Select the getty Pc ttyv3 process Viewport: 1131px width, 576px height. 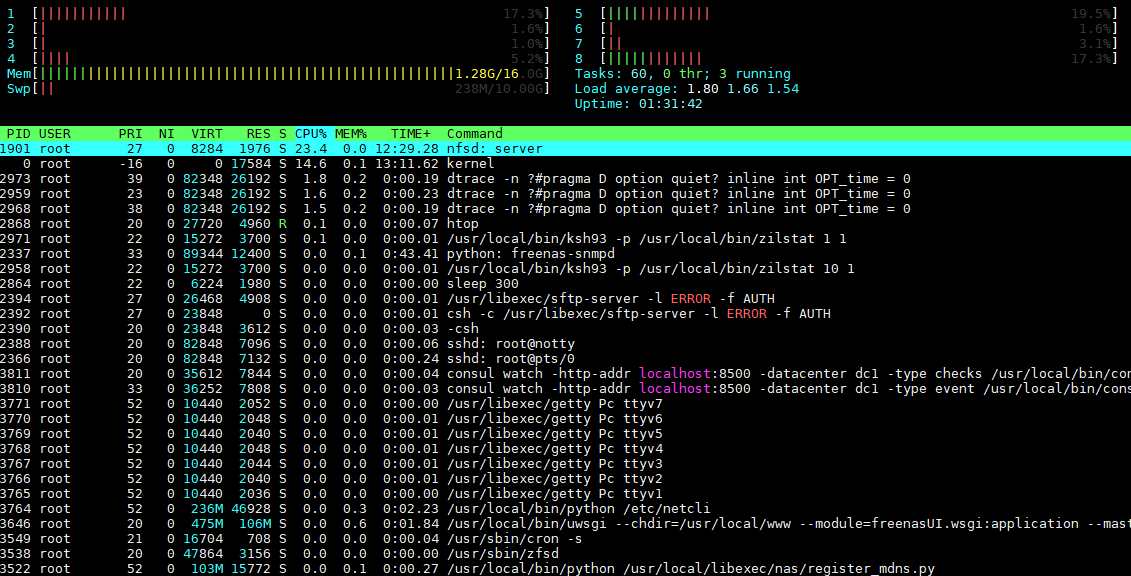566,464
